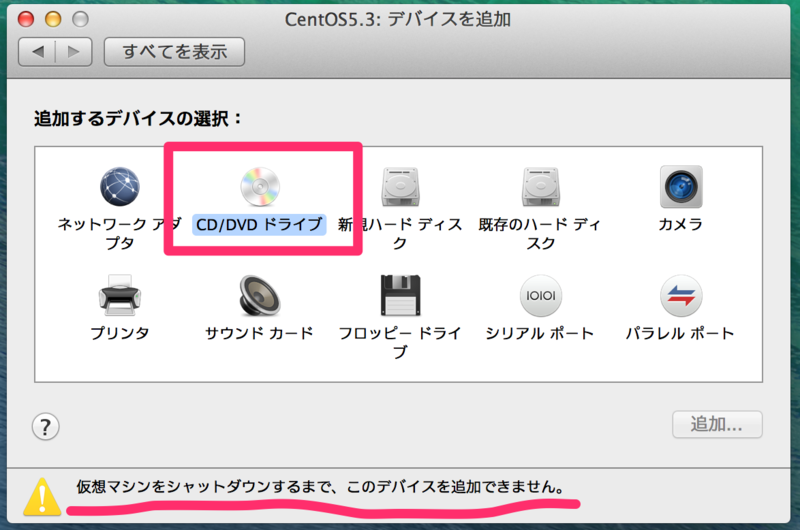Choose the 新規ハード ディスク drive icon
Screen dimensions: 800x530
401,187
